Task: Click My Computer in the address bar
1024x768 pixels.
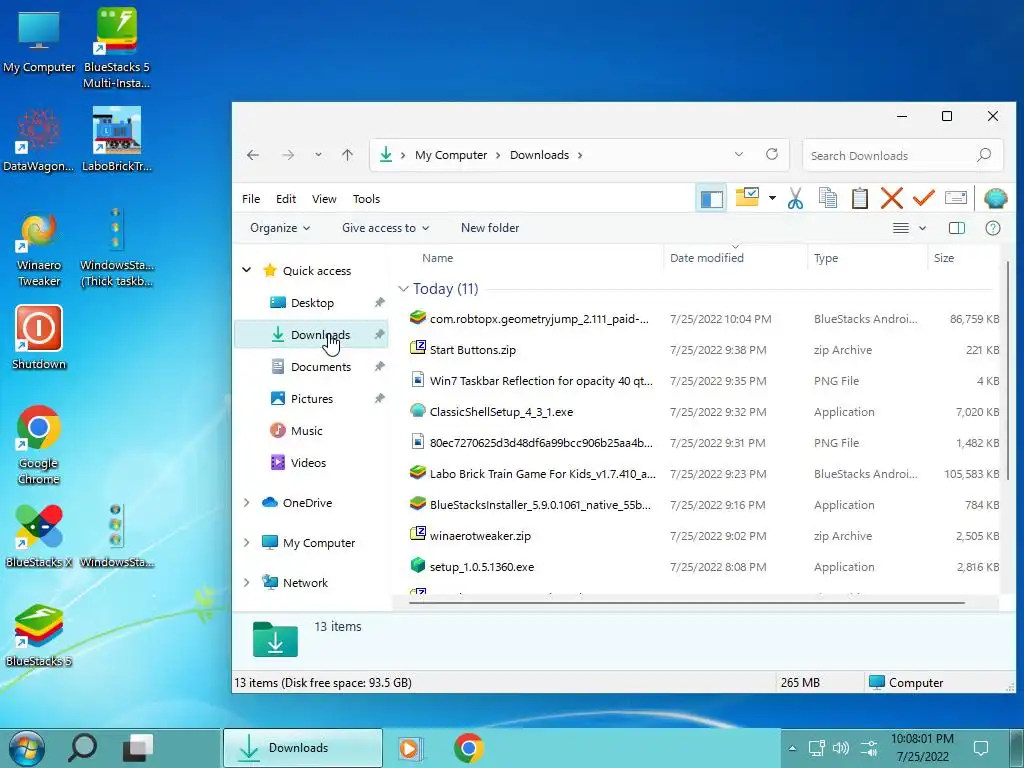Action: [x=451, y=155]
